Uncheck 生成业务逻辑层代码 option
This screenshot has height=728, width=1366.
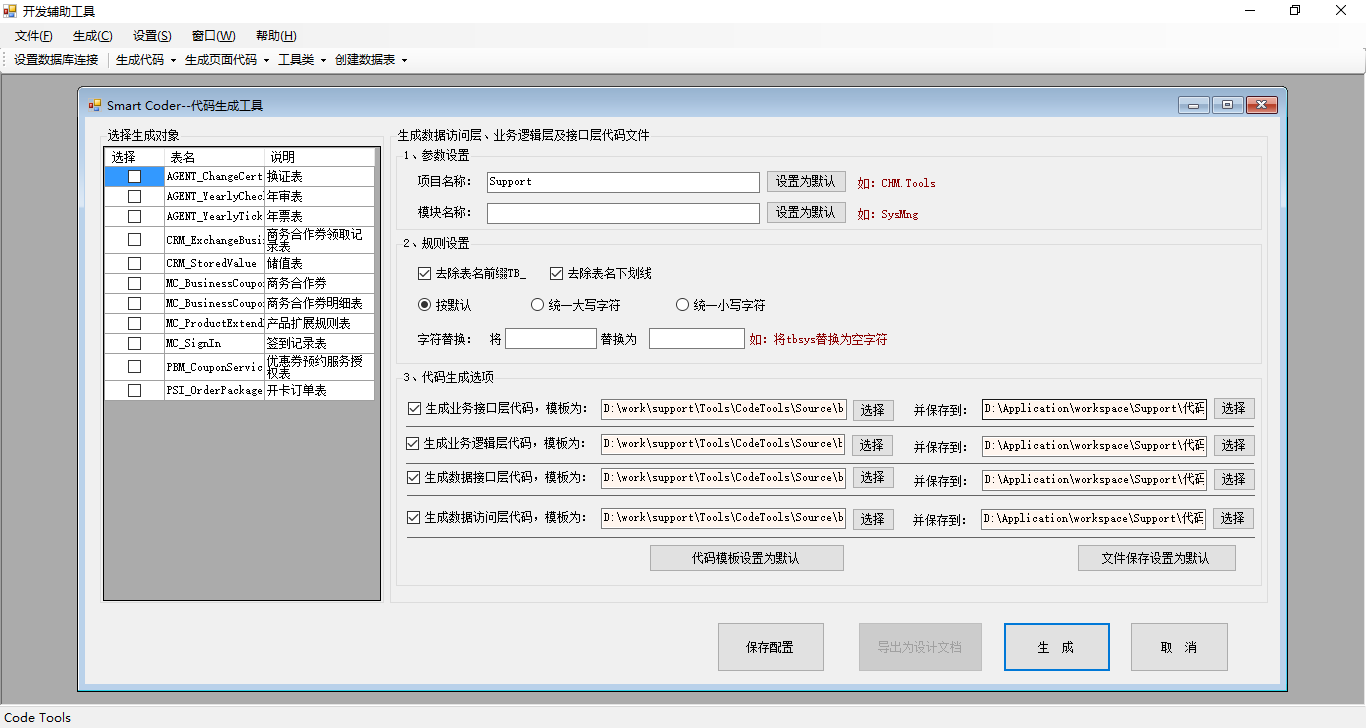click(413, 443)
